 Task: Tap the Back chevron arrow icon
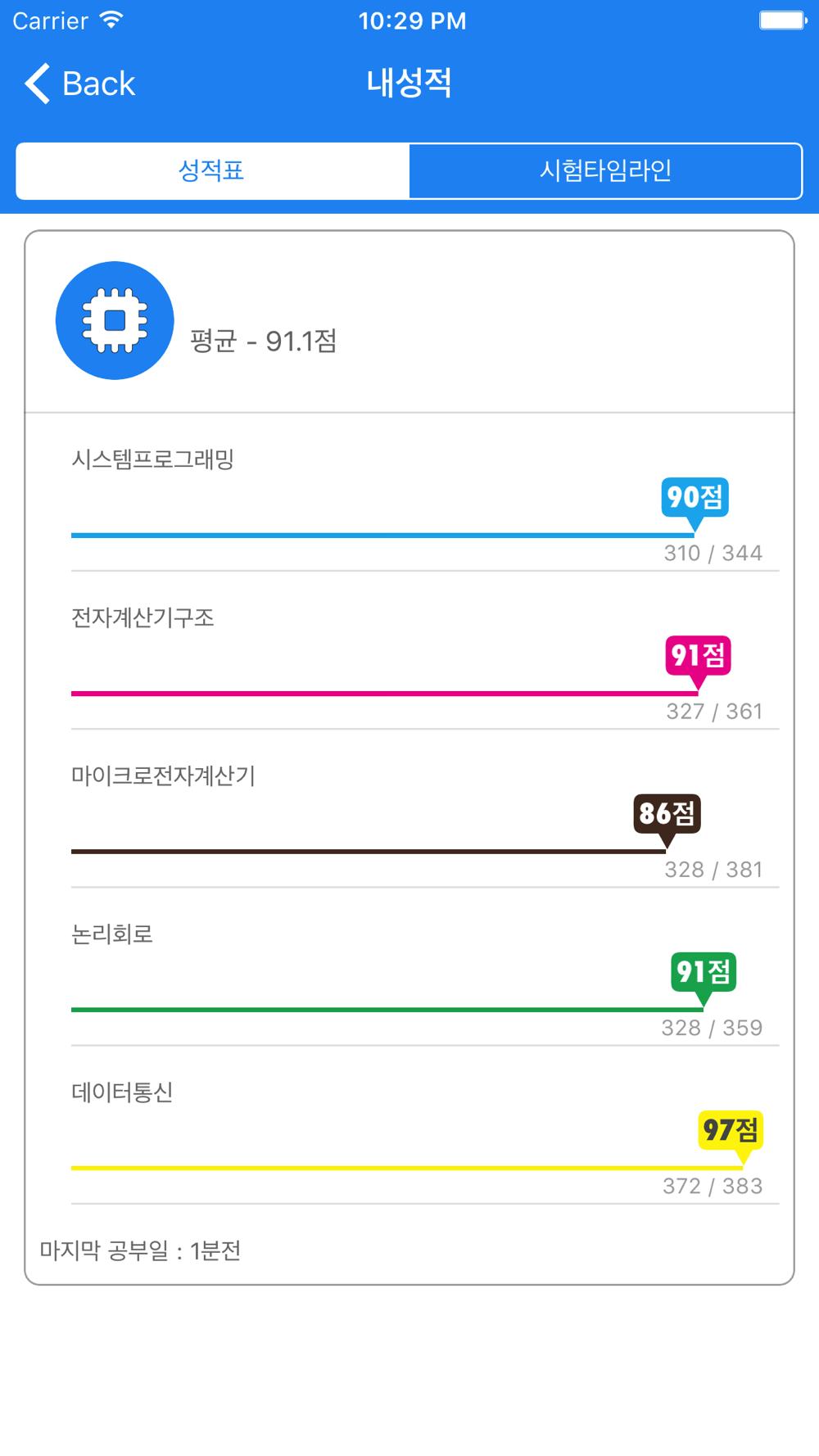37,84
